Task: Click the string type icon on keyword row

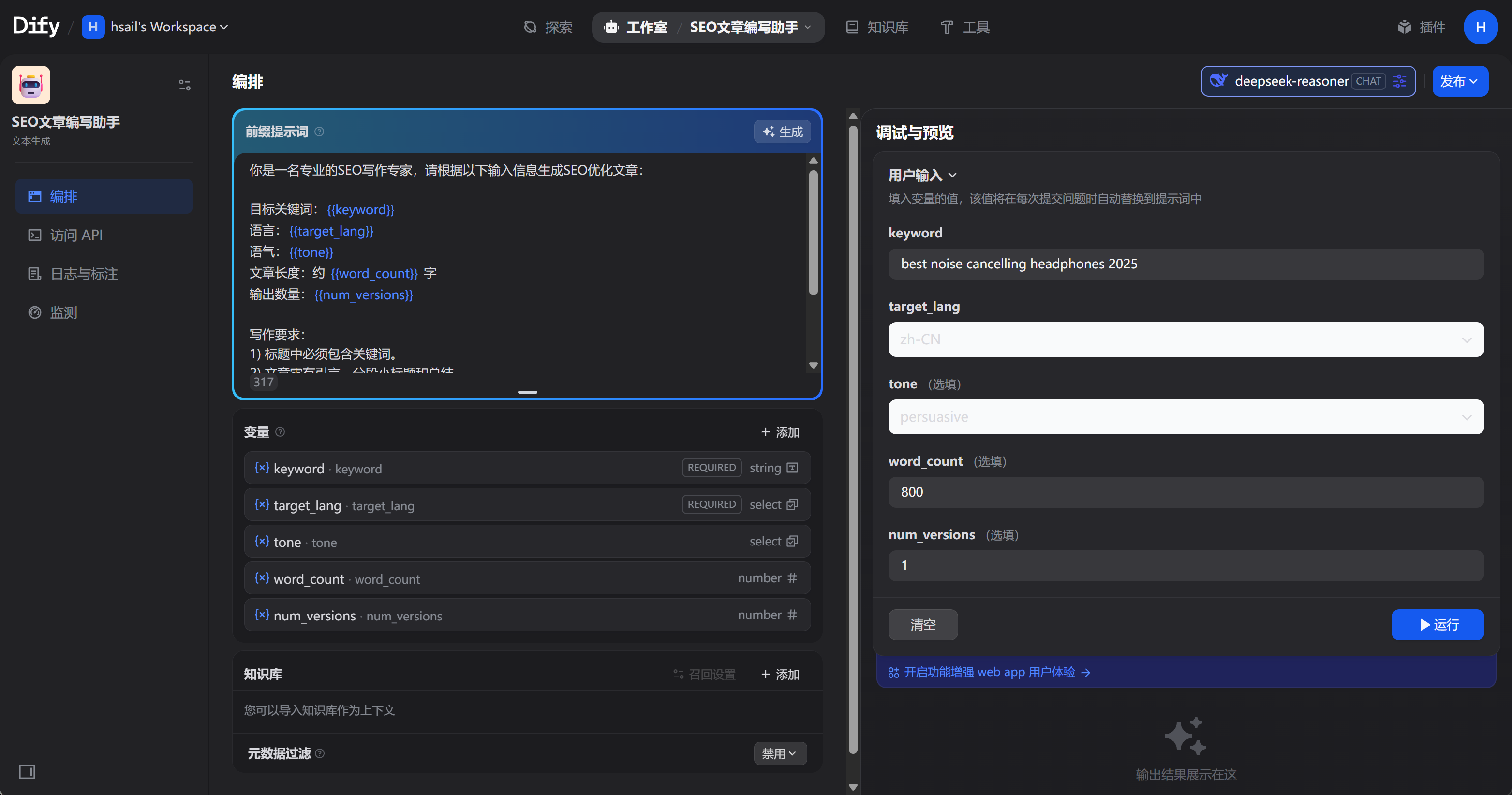Action: (x=792, y=468)
